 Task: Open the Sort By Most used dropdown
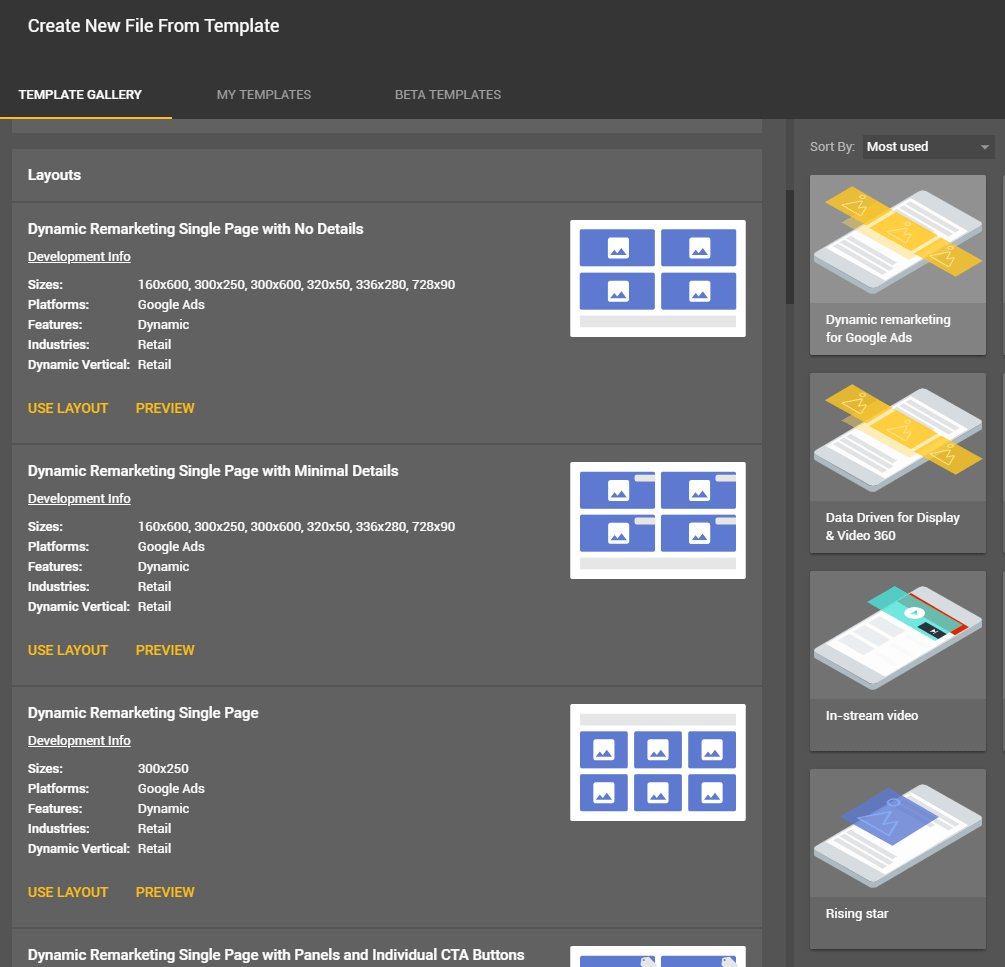pyautogui.click(x=928, y=147)
